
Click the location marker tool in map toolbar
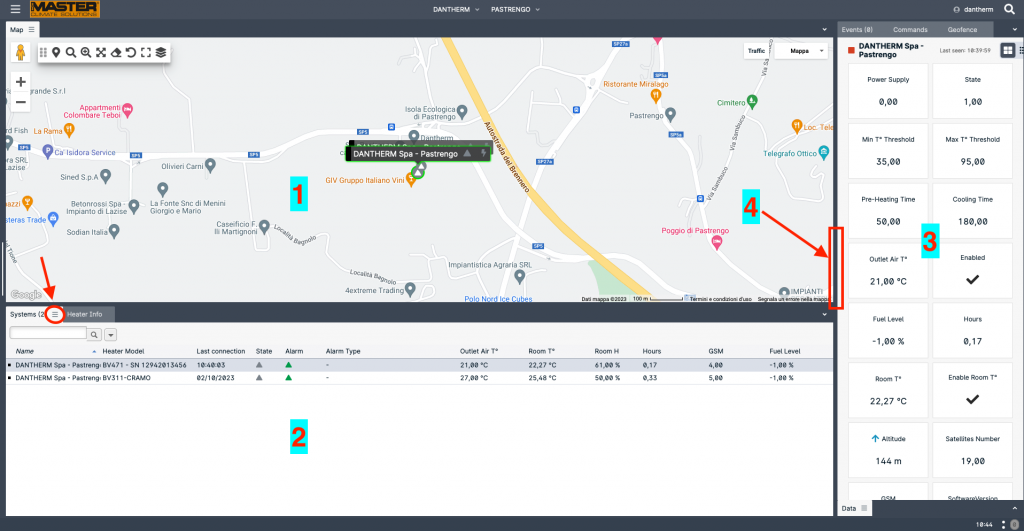point(56,52)
